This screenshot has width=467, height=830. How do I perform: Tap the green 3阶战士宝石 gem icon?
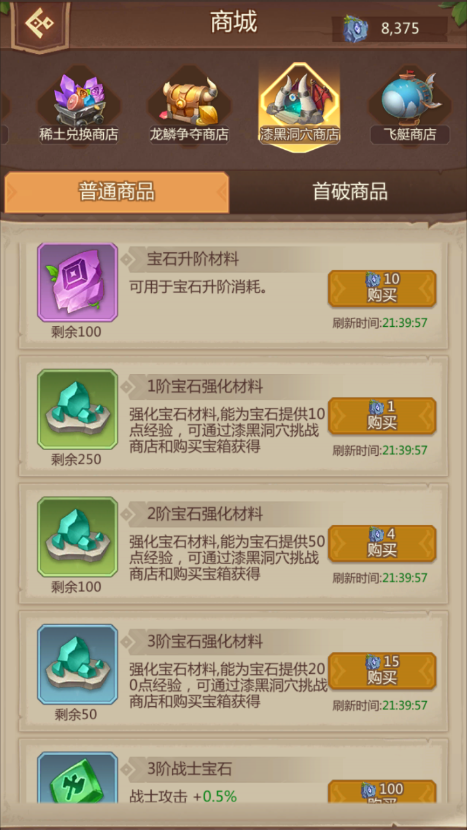tap(77, 778)
